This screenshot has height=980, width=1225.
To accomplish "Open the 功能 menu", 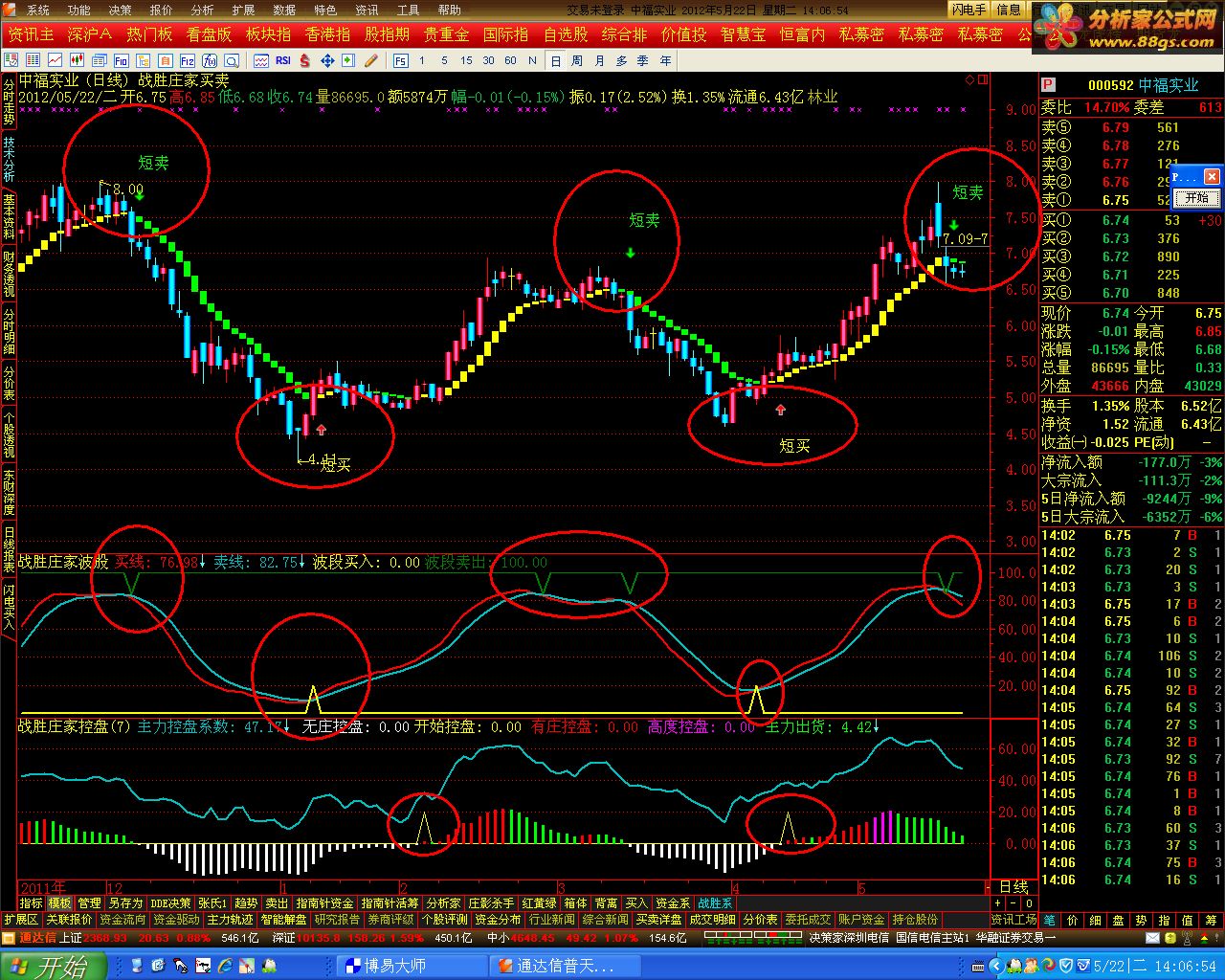I will coord(78,10).
